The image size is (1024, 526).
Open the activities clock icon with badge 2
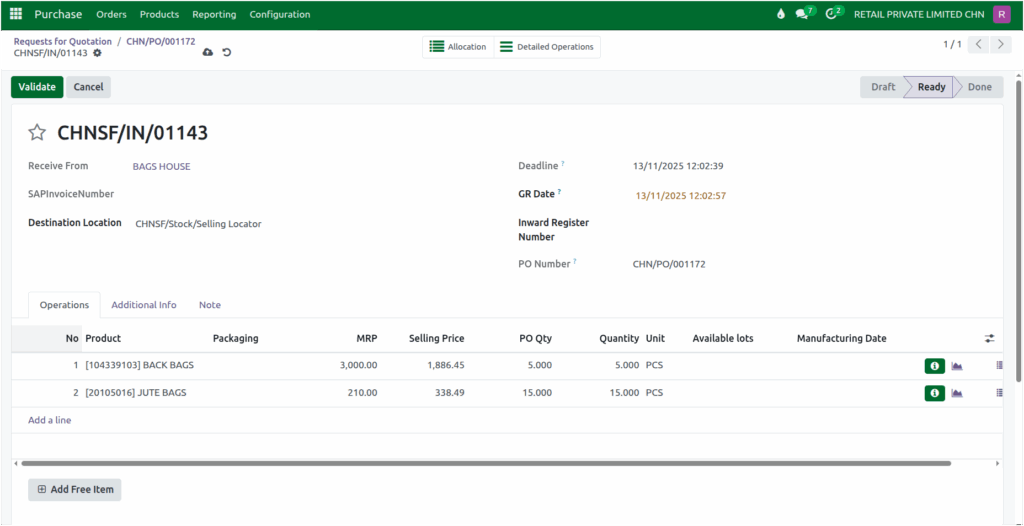(x=833, y=14)
